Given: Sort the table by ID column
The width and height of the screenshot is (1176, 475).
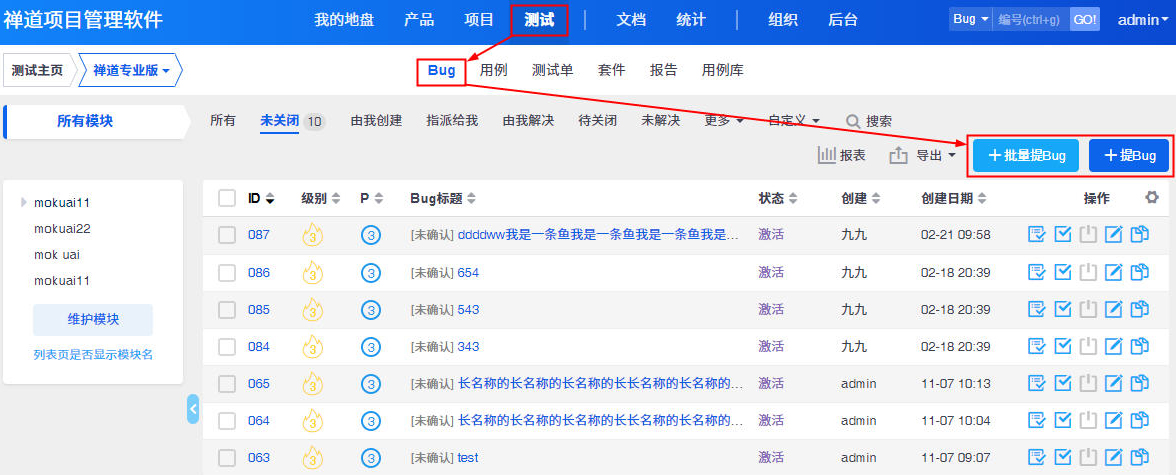Looking at the screenshot, I should point(261,198).
